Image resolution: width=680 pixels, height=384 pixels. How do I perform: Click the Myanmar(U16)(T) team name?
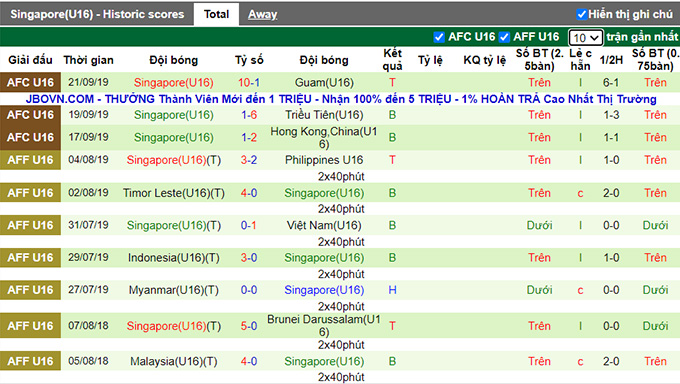(x=173, y=290)
